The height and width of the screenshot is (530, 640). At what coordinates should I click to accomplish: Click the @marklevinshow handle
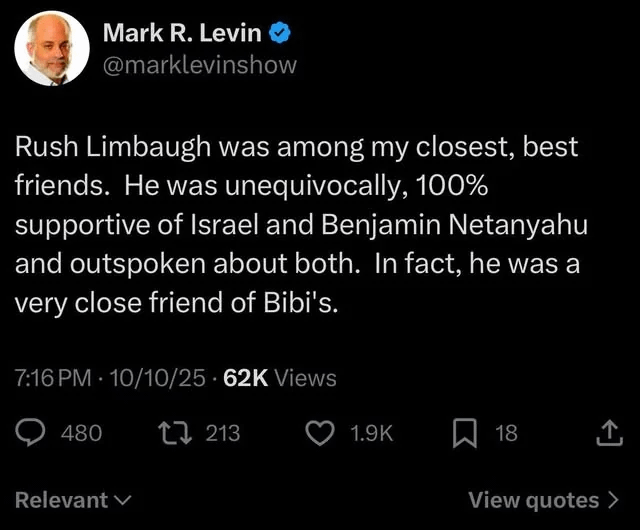(x=200, y=64)
